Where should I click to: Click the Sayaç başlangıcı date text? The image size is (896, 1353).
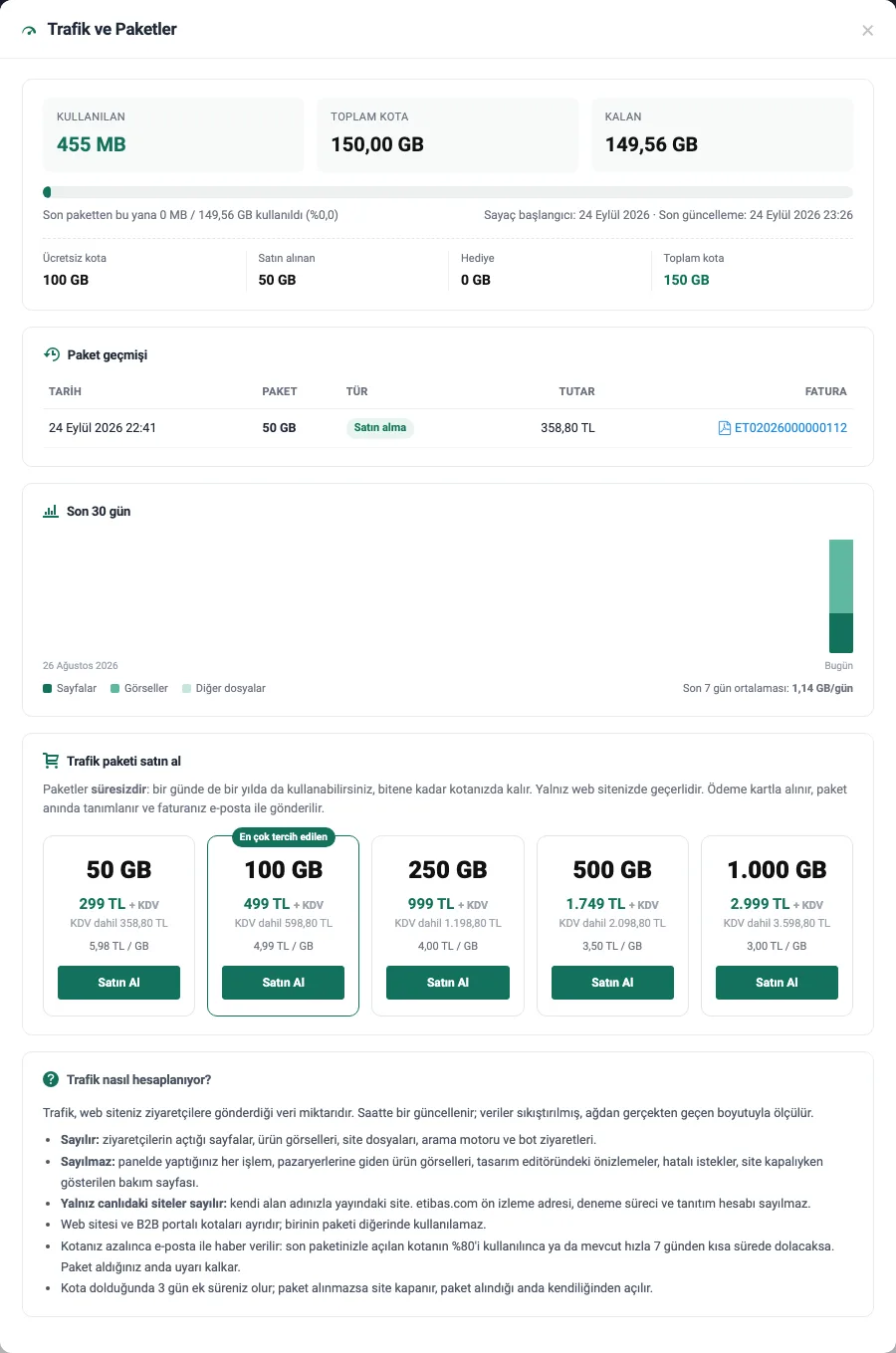point(566,215)
